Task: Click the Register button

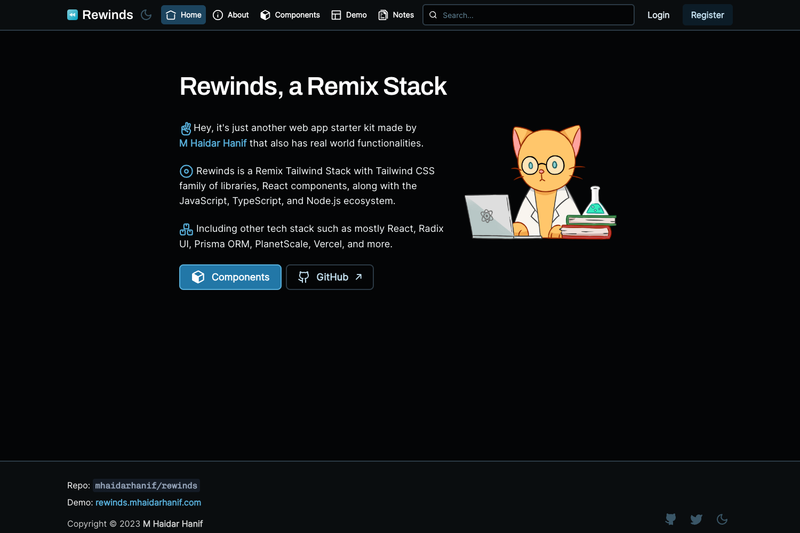Action: point(707,15)
